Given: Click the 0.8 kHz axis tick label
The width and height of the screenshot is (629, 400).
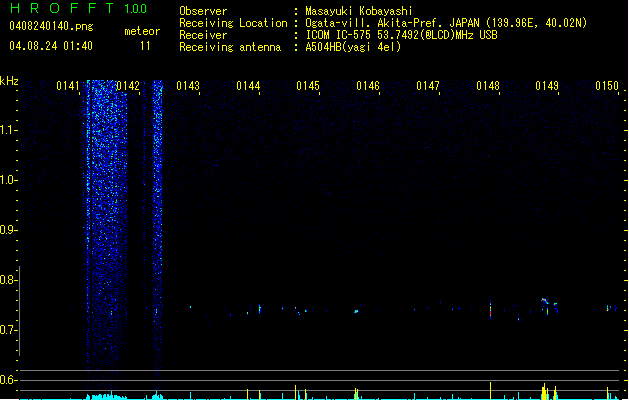Looking at the screenshot, I should click(x=8, y=280).
